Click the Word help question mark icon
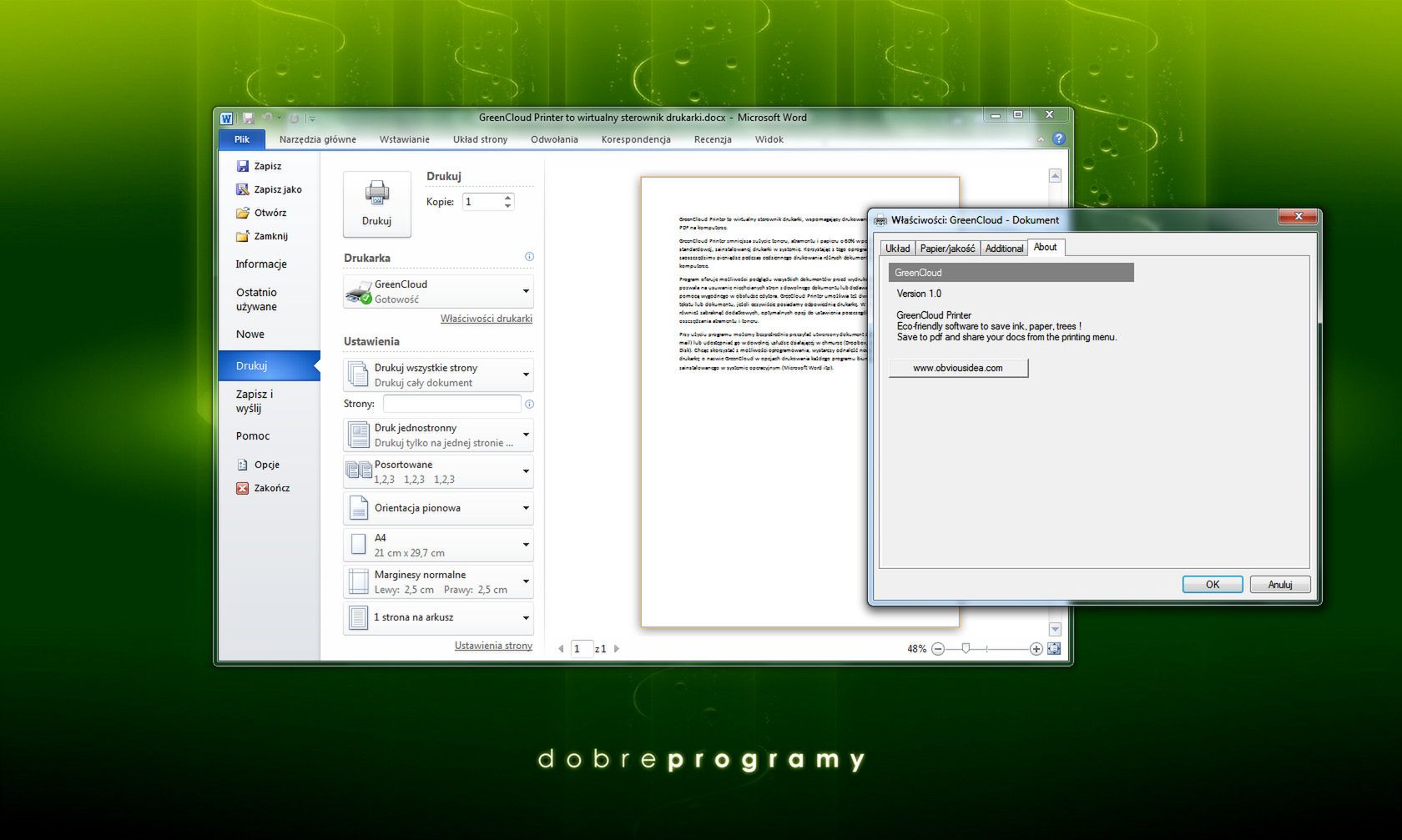1402x840 pixels. [1059, 138]
